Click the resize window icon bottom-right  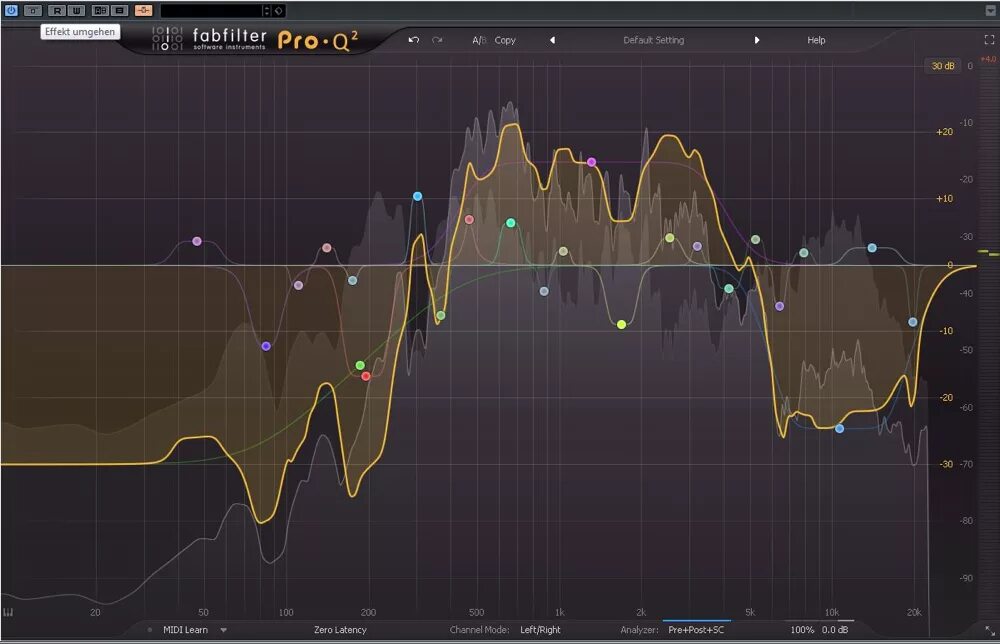tap(990, 631)
